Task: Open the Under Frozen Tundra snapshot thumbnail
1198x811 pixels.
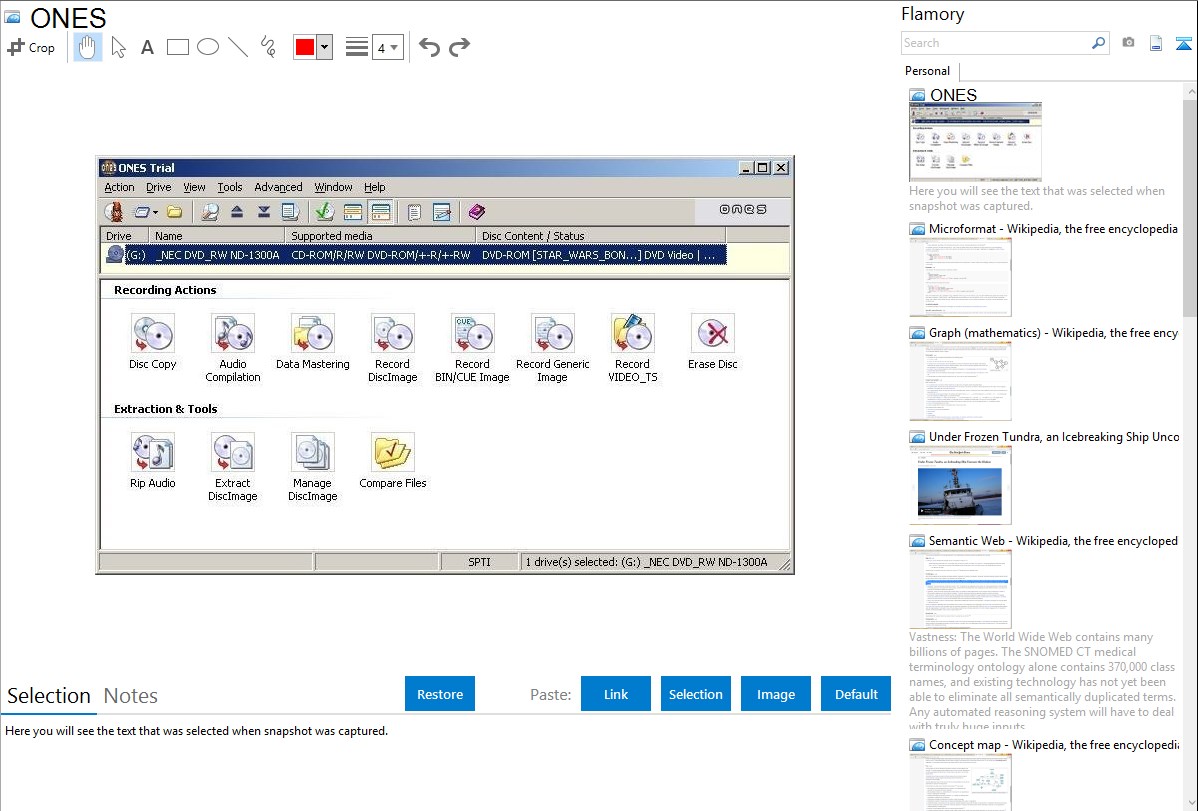Action: (960, 485)
